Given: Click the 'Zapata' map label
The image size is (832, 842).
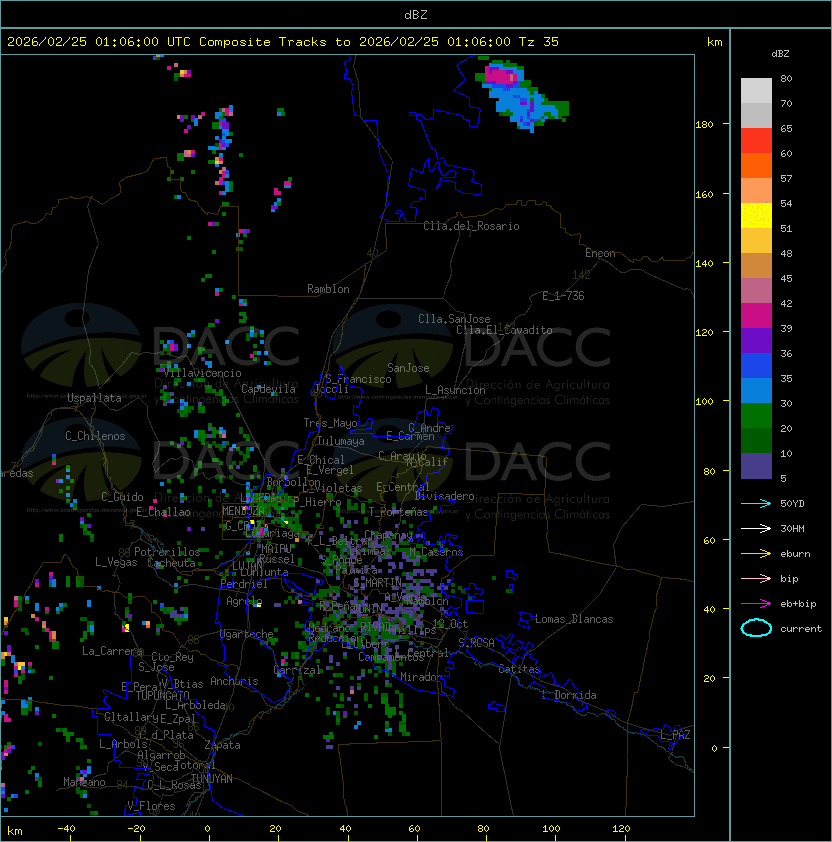Looking at the screenshot, I should point(222,745).
